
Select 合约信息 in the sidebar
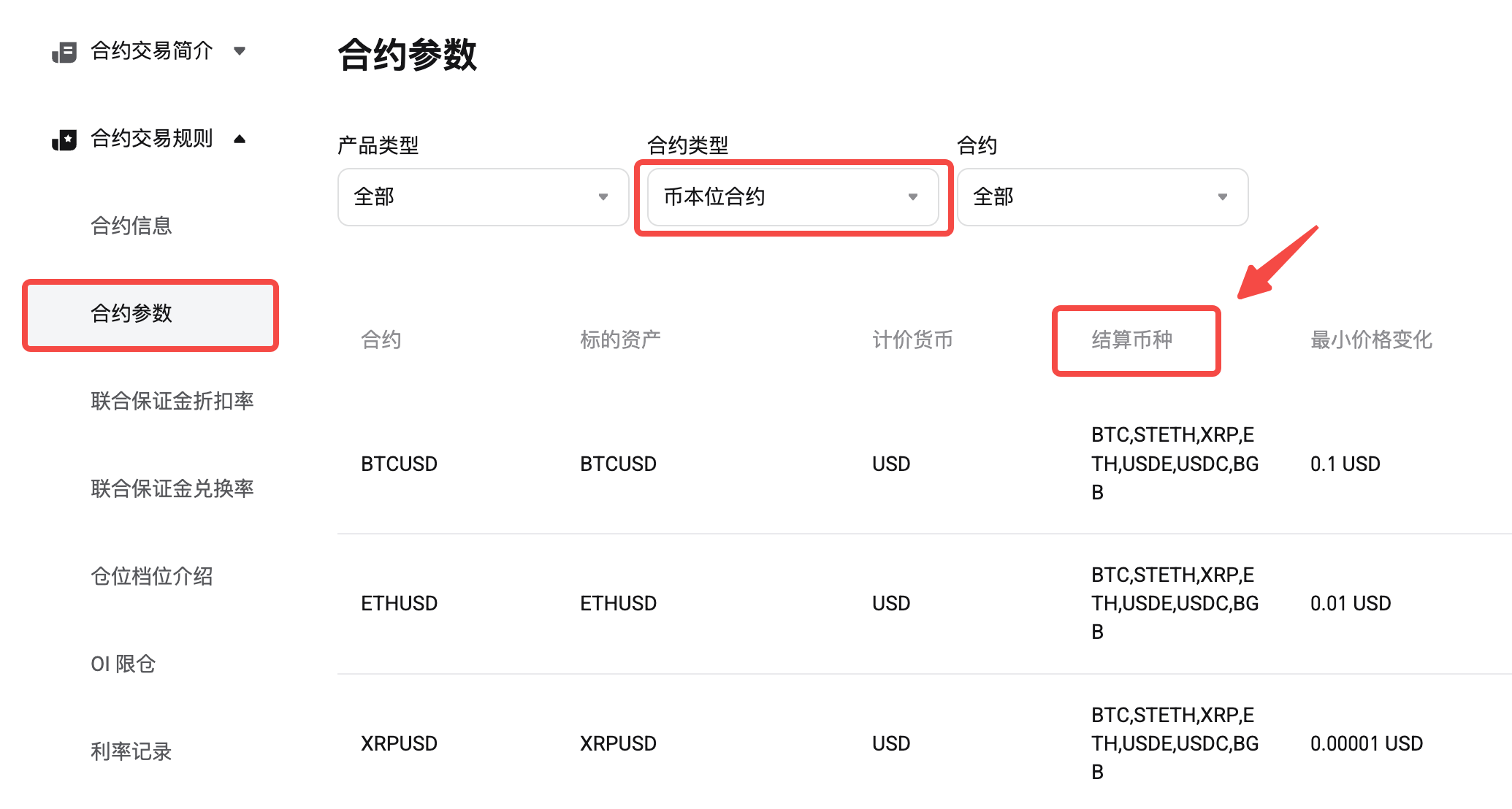(x=131, y=226)
